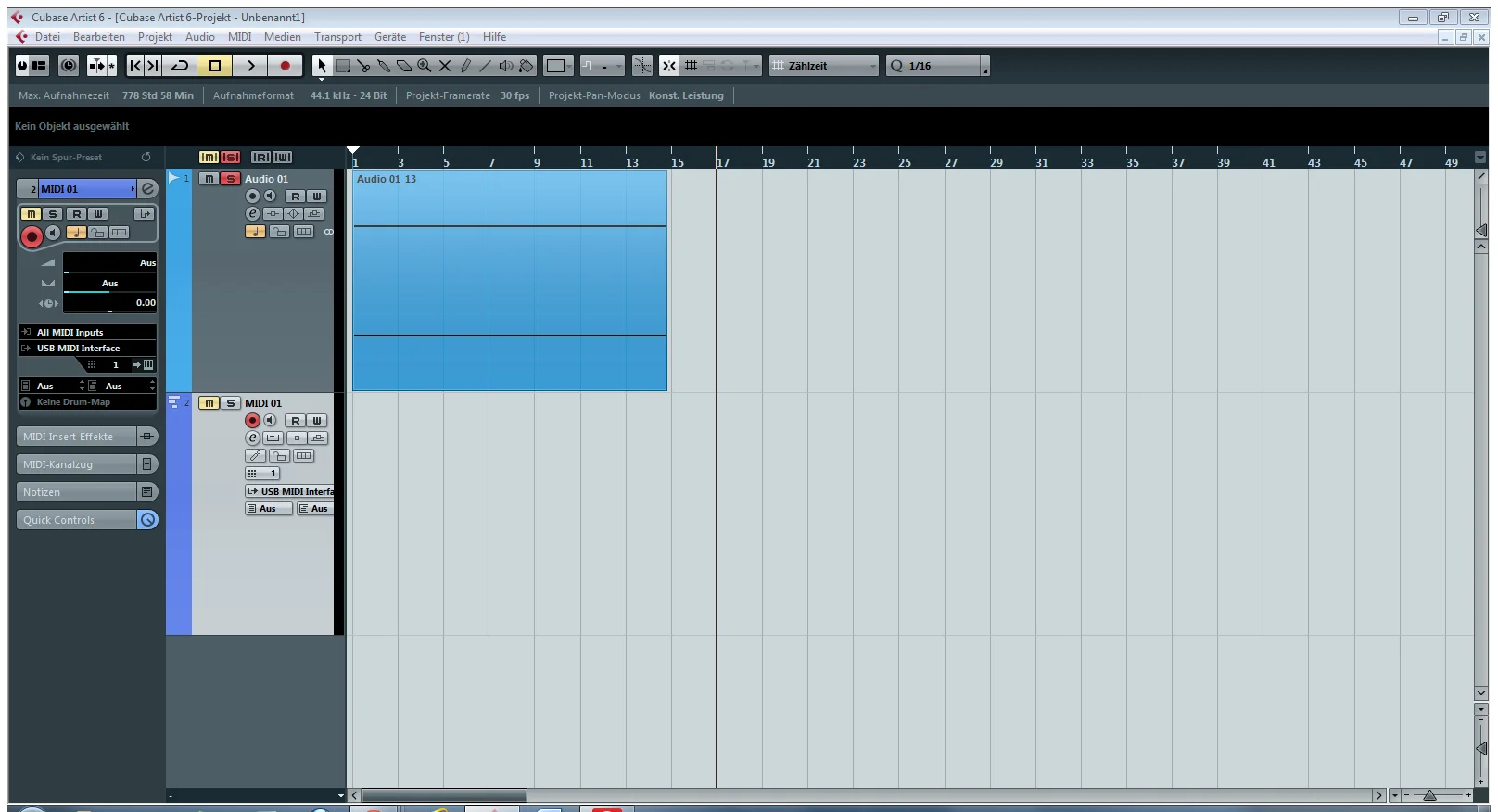Open Constrain Delay Compensation button in toolbar
1498x812 pixels.
point(69,66)
